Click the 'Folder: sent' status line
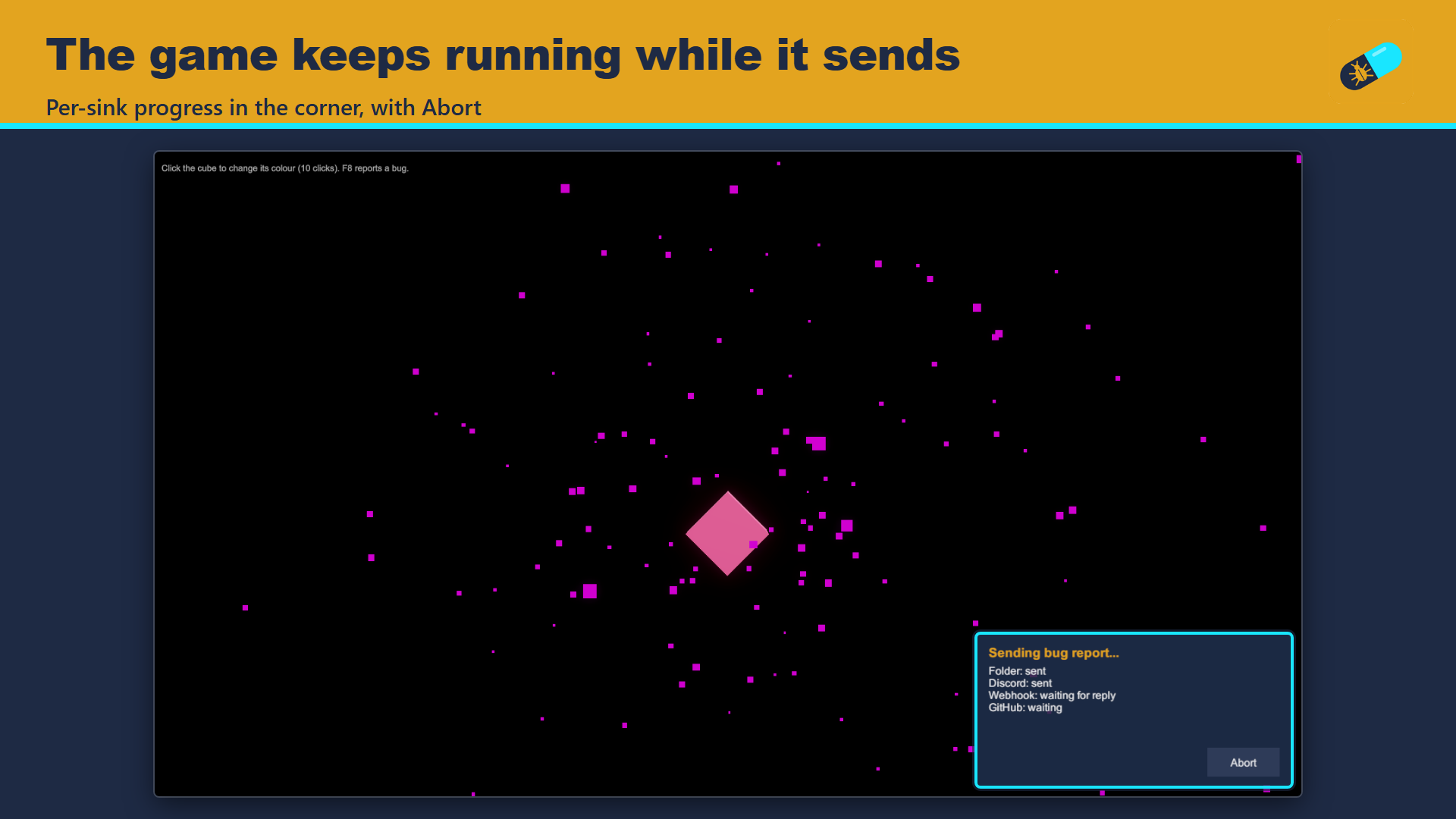The height and width of the screenshot is (819, 1456). (x=1017, y=671)
